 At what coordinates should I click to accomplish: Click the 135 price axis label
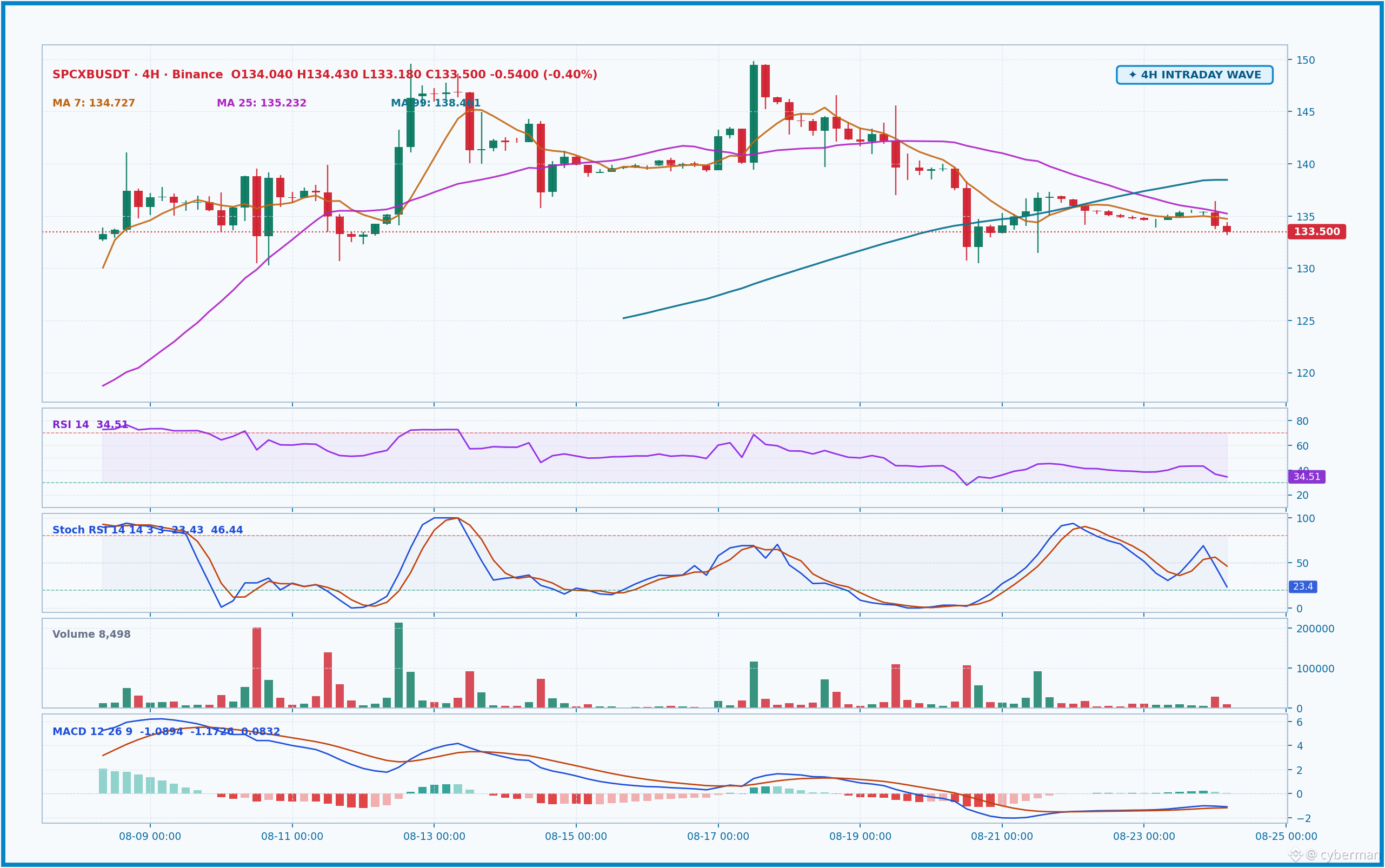[1305, 216]
